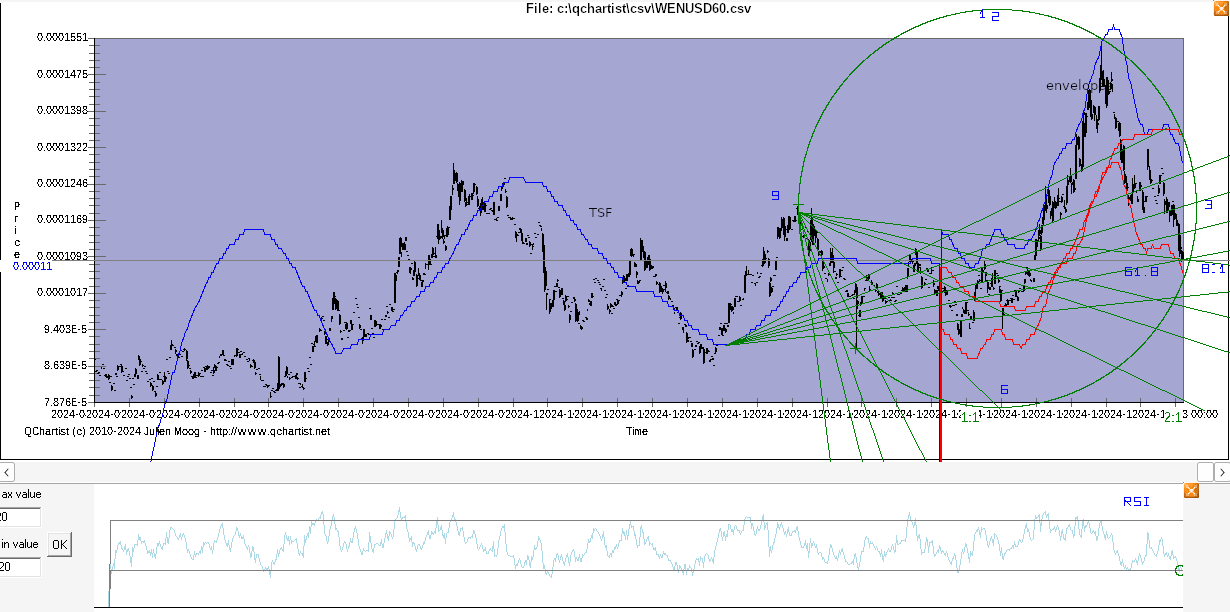Click the green 2:1 fan label
The height and width of the screenshot is (612, 1230).
pos(1173,417)
